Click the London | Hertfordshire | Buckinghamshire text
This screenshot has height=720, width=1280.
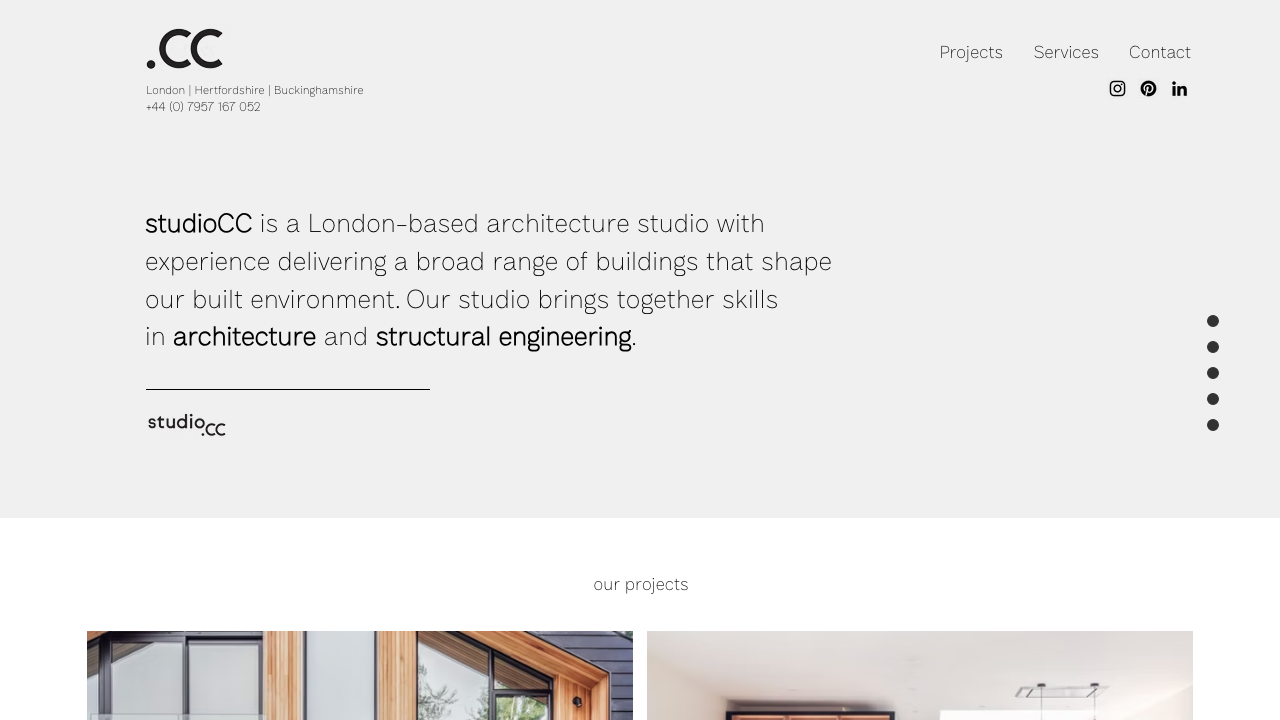(255, 90)
